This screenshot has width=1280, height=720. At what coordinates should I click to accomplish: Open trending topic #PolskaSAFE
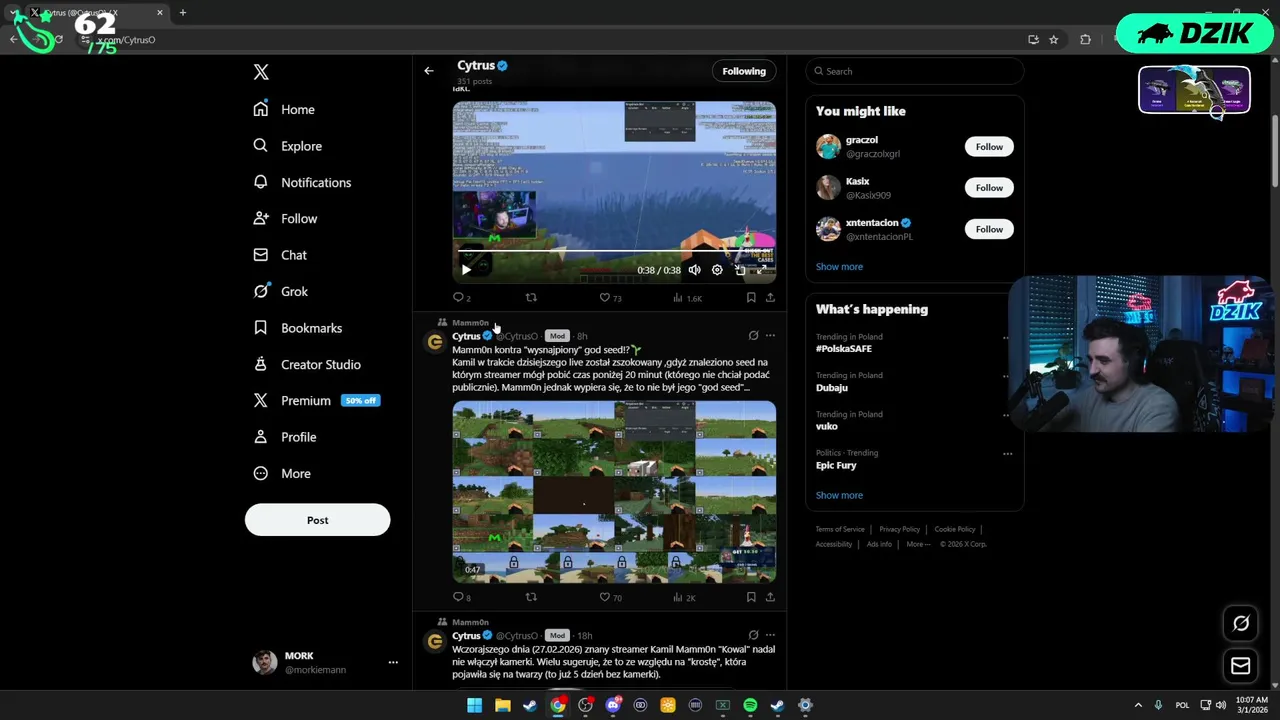pos(844,349)
